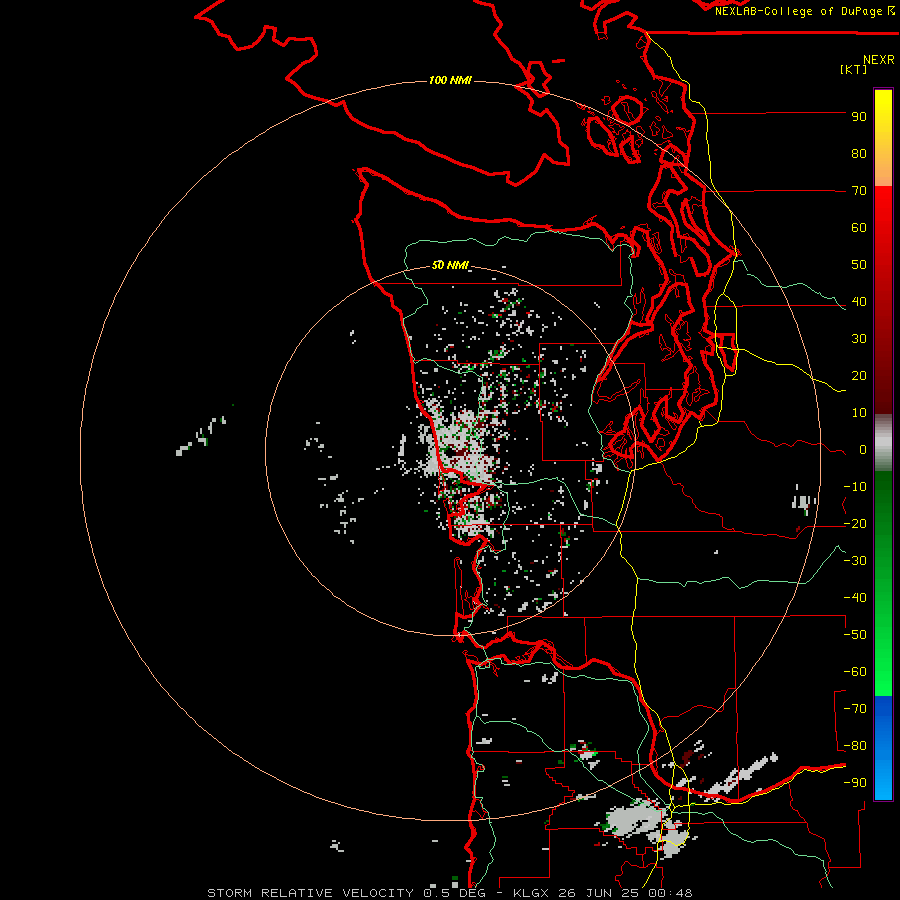Select the 60 knot scale label
Screen dimensions: 900x900
pyautogui.click(x=859, y=228)
